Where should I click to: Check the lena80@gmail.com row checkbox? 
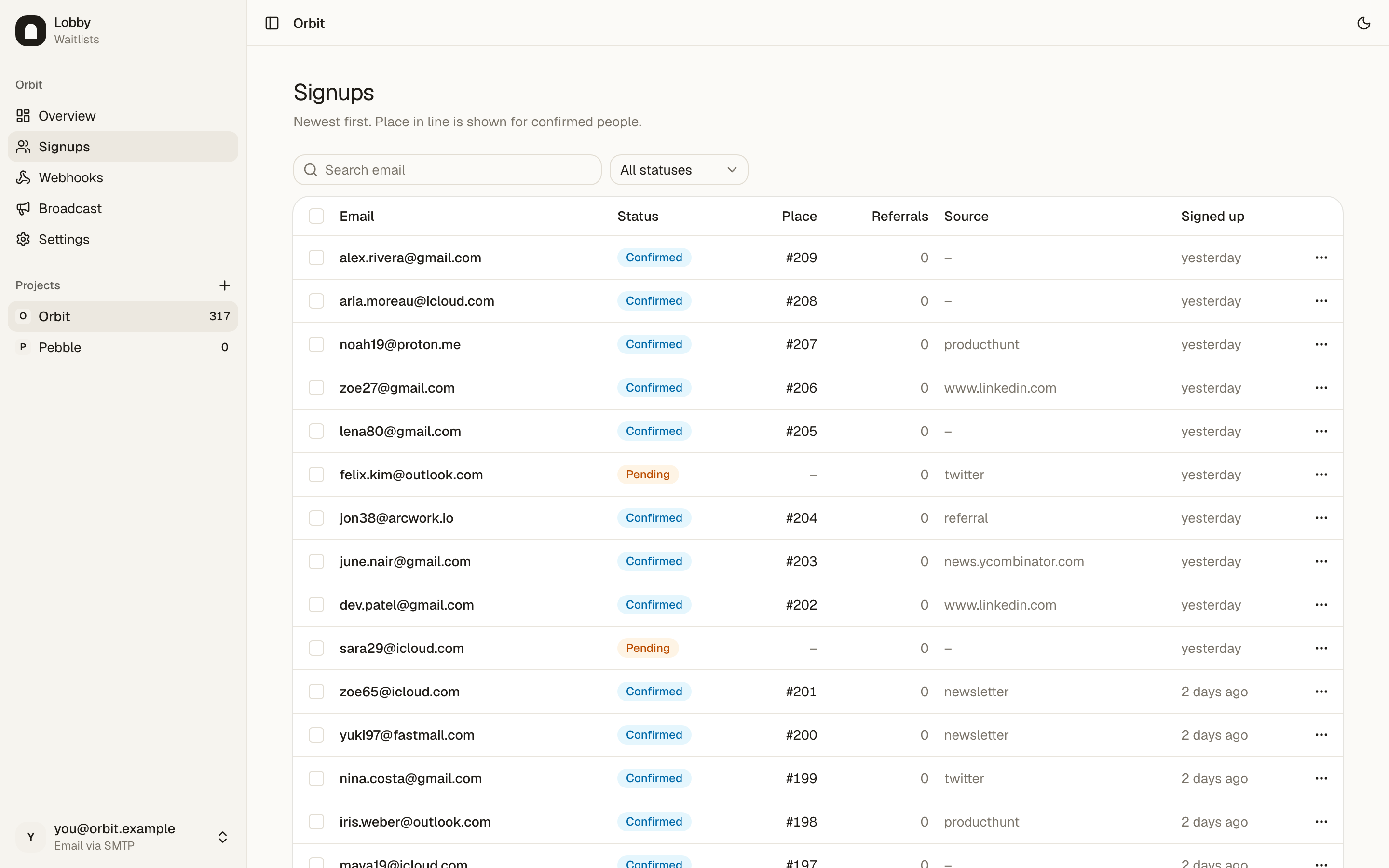coord(316,431)
